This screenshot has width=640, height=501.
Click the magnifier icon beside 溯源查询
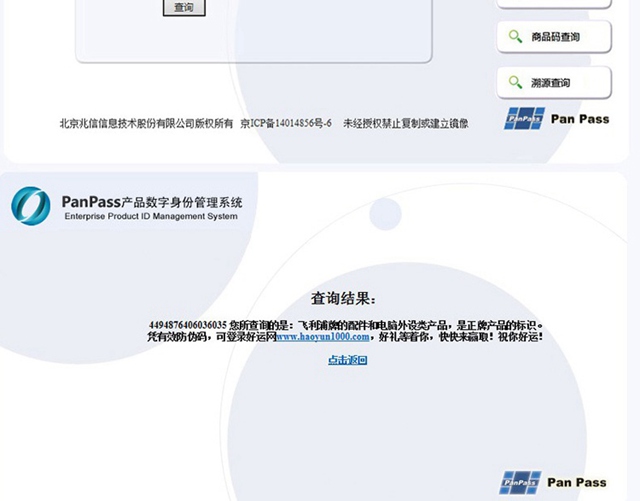(x=516, y=83)
